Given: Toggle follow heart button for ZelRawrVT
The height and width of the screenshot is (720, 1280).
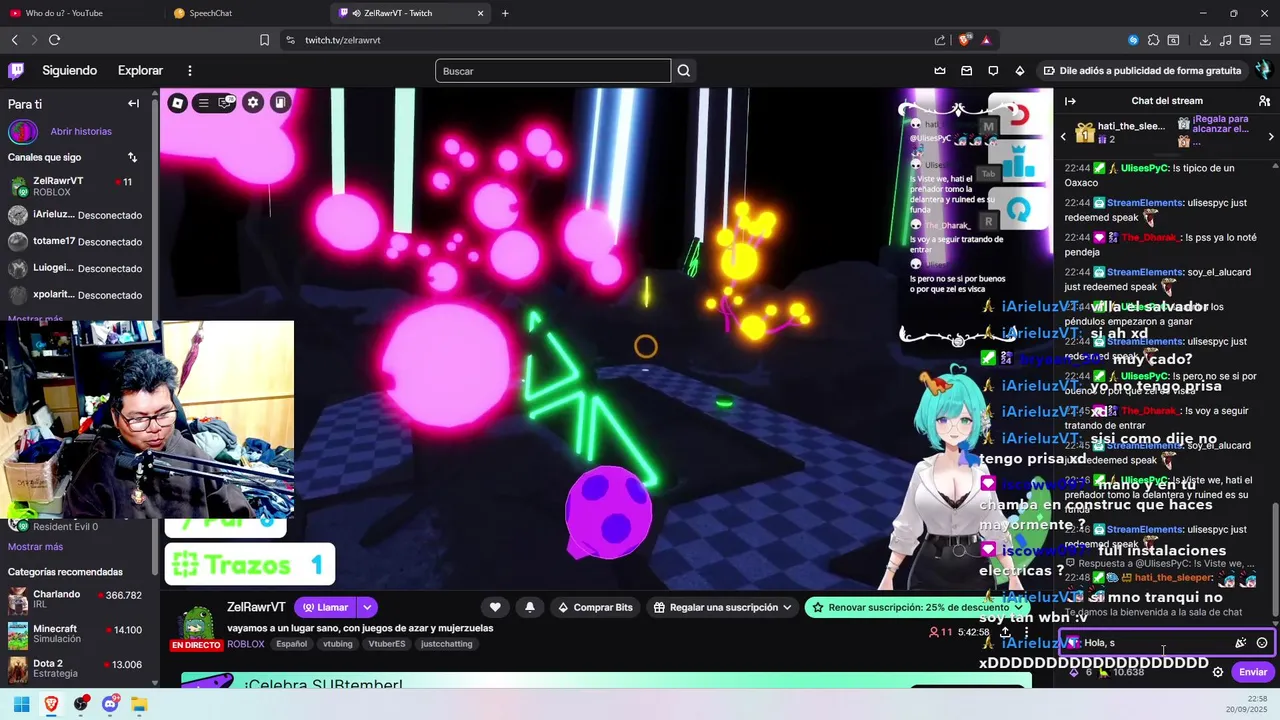Looking at the screenshot, I should tap(495, 607).
